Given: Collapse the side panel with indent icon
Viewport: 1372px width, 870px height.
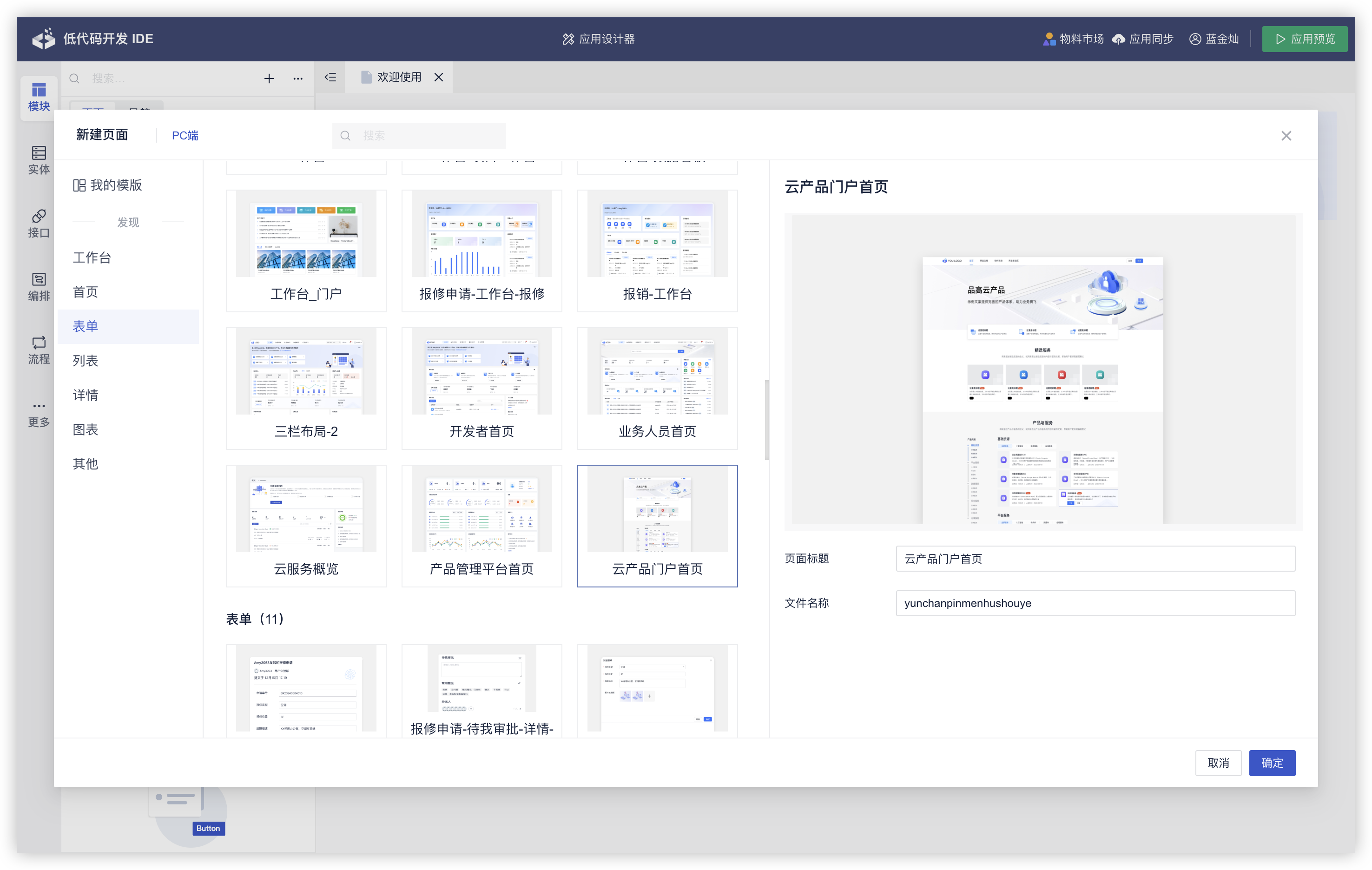Looking at the screenshot, I should (330, 77).
